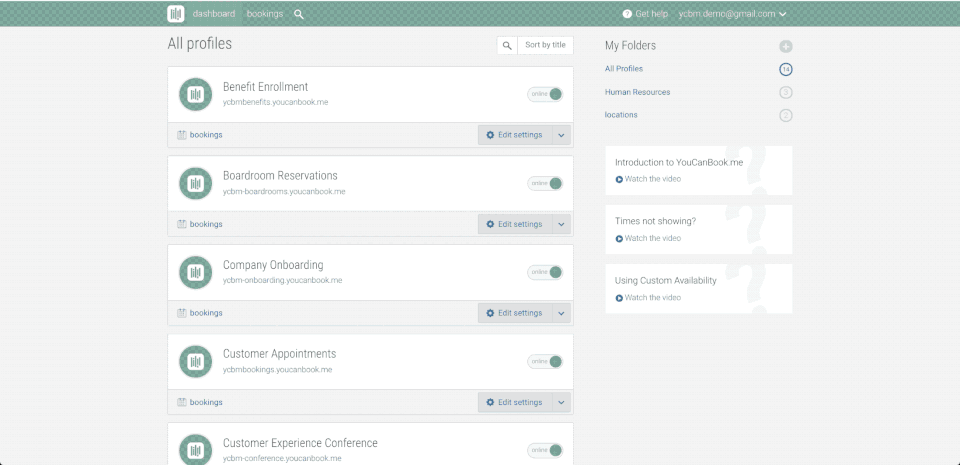The height and width of the screenshot is (465, 960).
Task: Click the Boardroom Reservations profile avatar icon
Action: (195, 183)
